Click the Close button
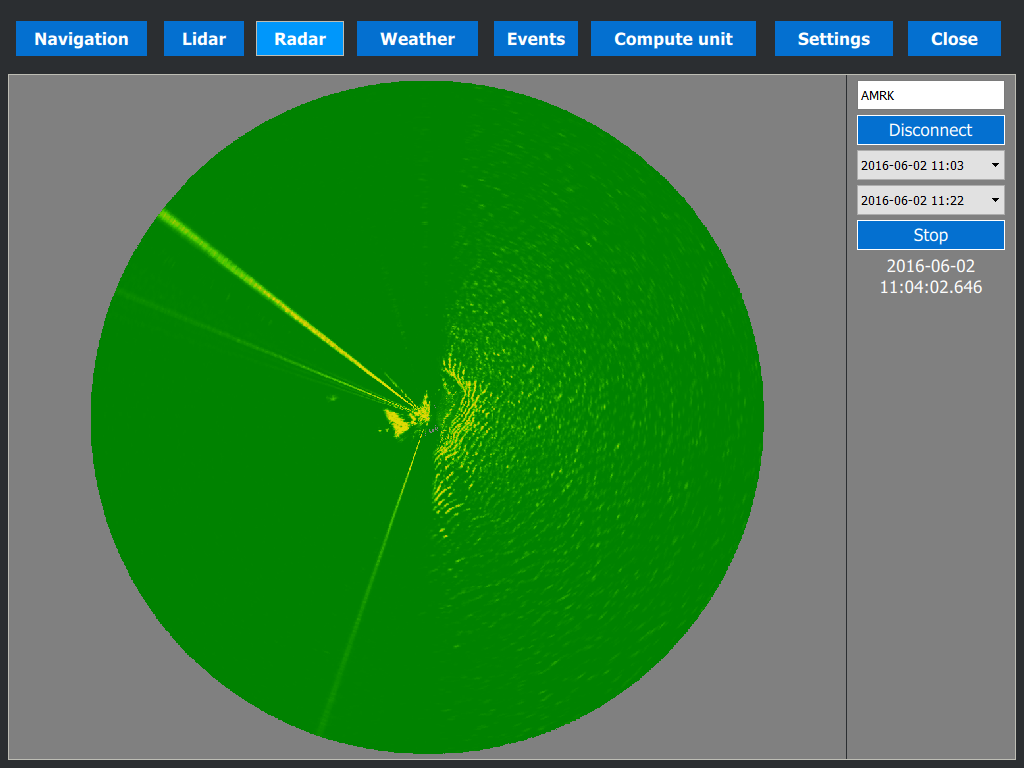 click(954, 39)
